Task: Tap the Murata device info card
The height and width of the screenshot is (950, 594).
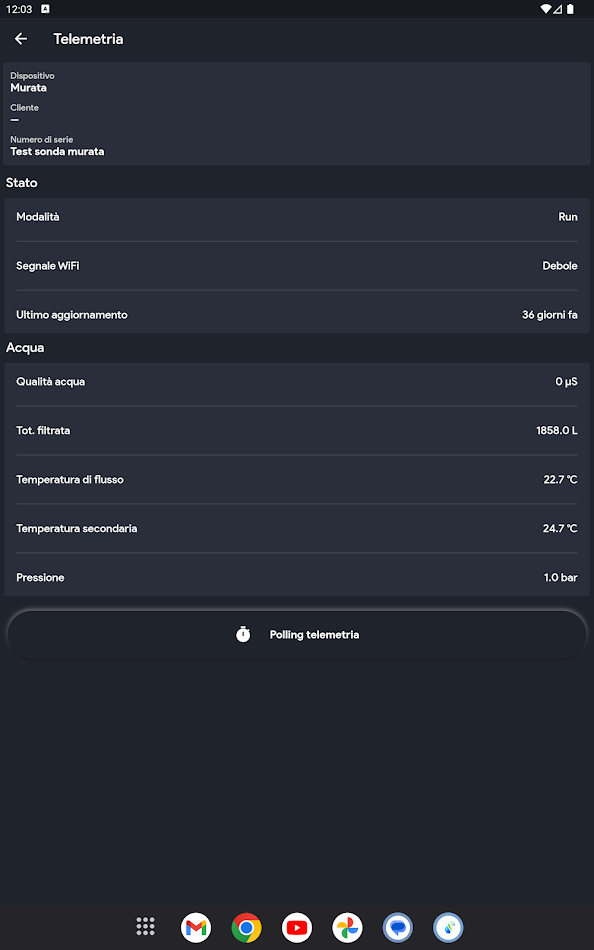Action: pyautogui.click(x=297, y=113)
